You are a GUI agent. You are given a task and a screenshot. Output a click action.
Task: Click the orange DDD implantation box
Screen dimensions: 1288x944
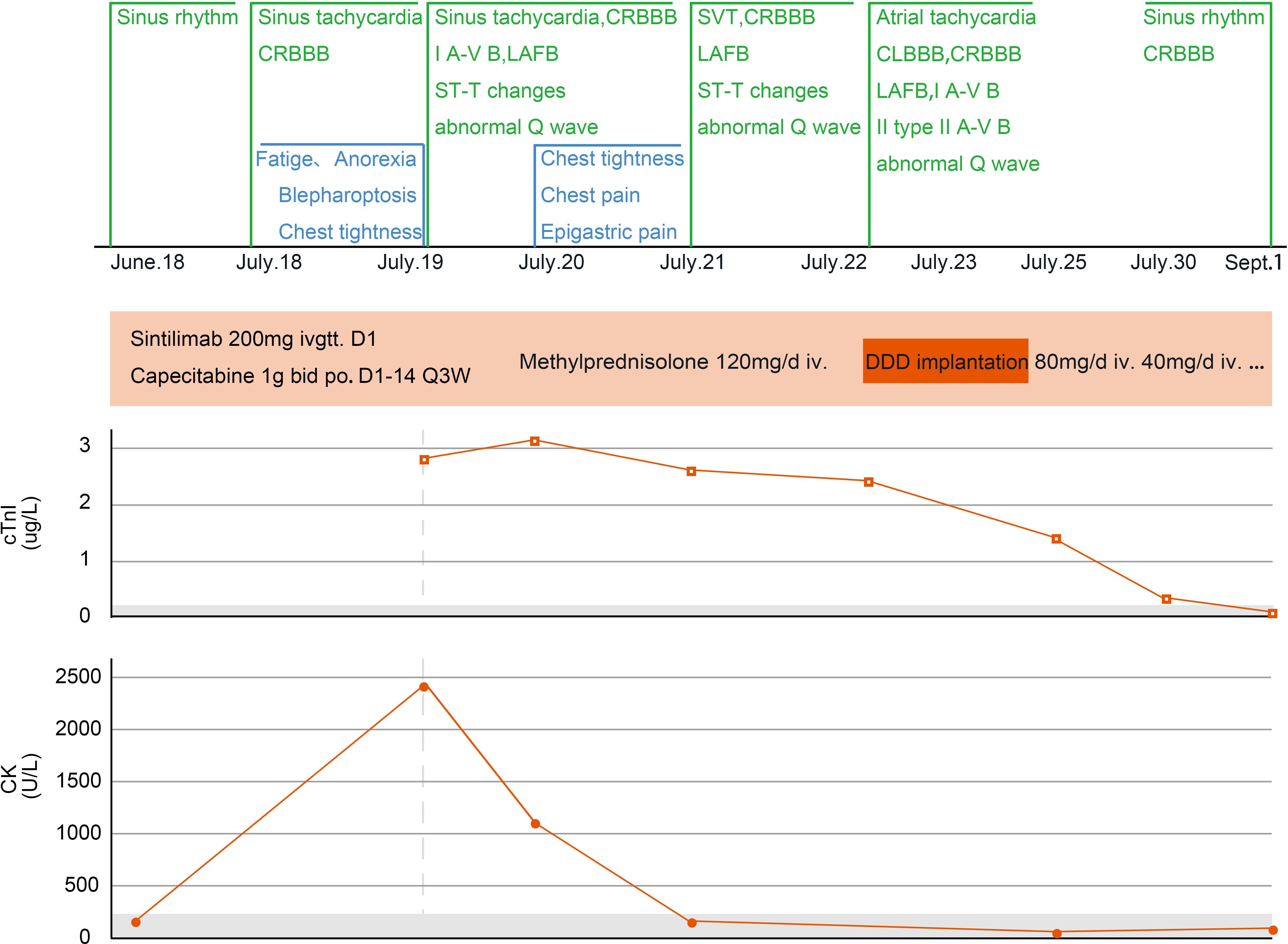point(945,361)
